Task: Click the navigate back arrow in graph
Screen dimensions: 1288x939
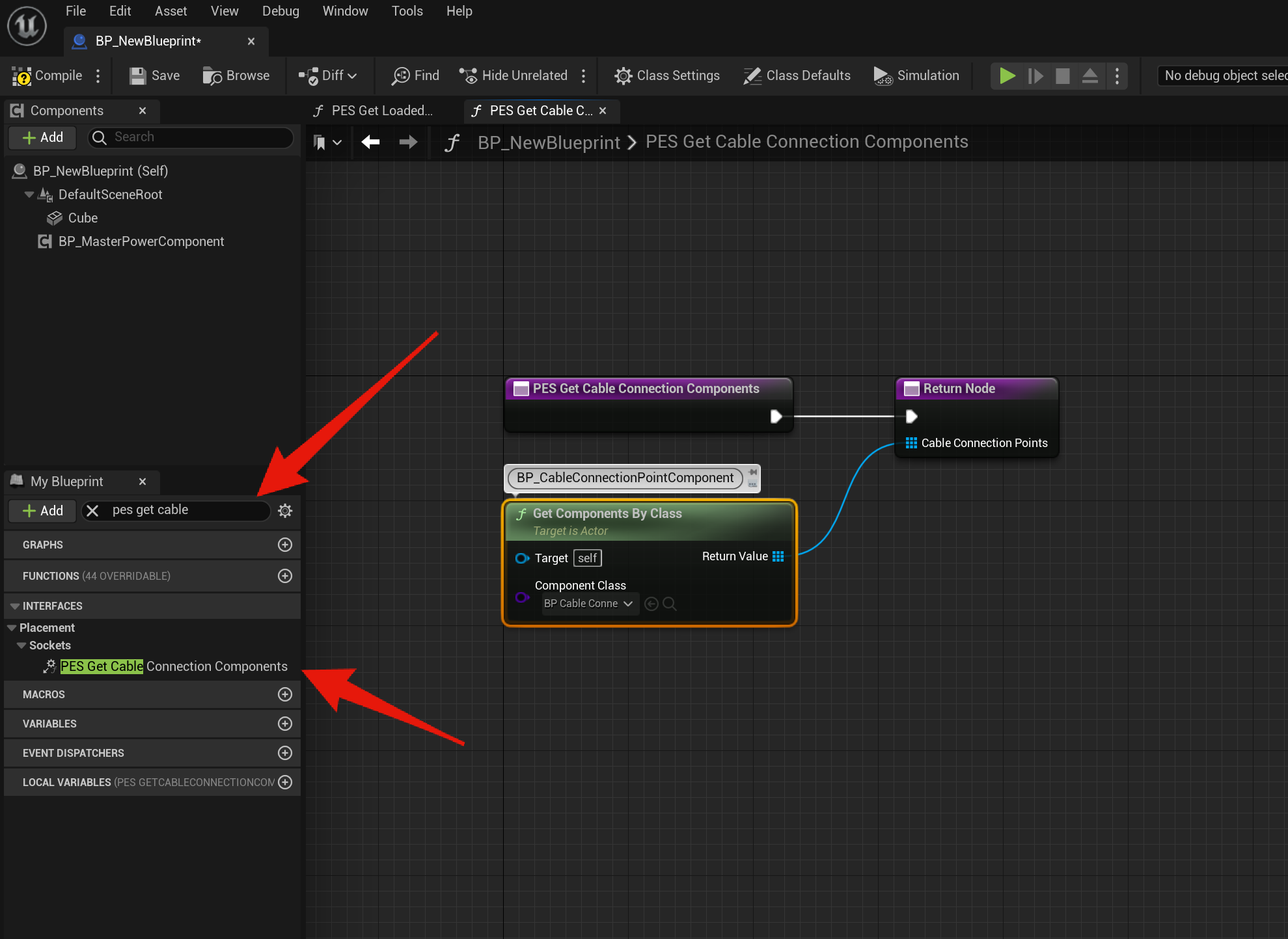Action: 370,142
